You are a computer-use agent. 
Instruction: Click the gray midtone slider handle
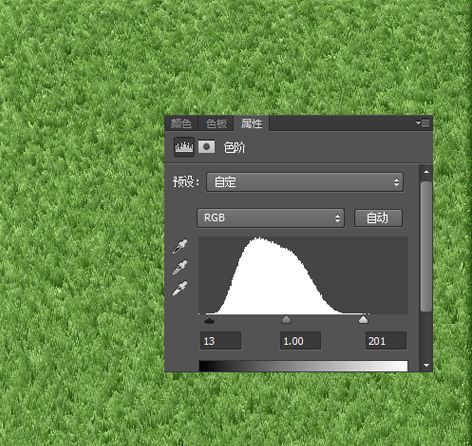[287, 320]
